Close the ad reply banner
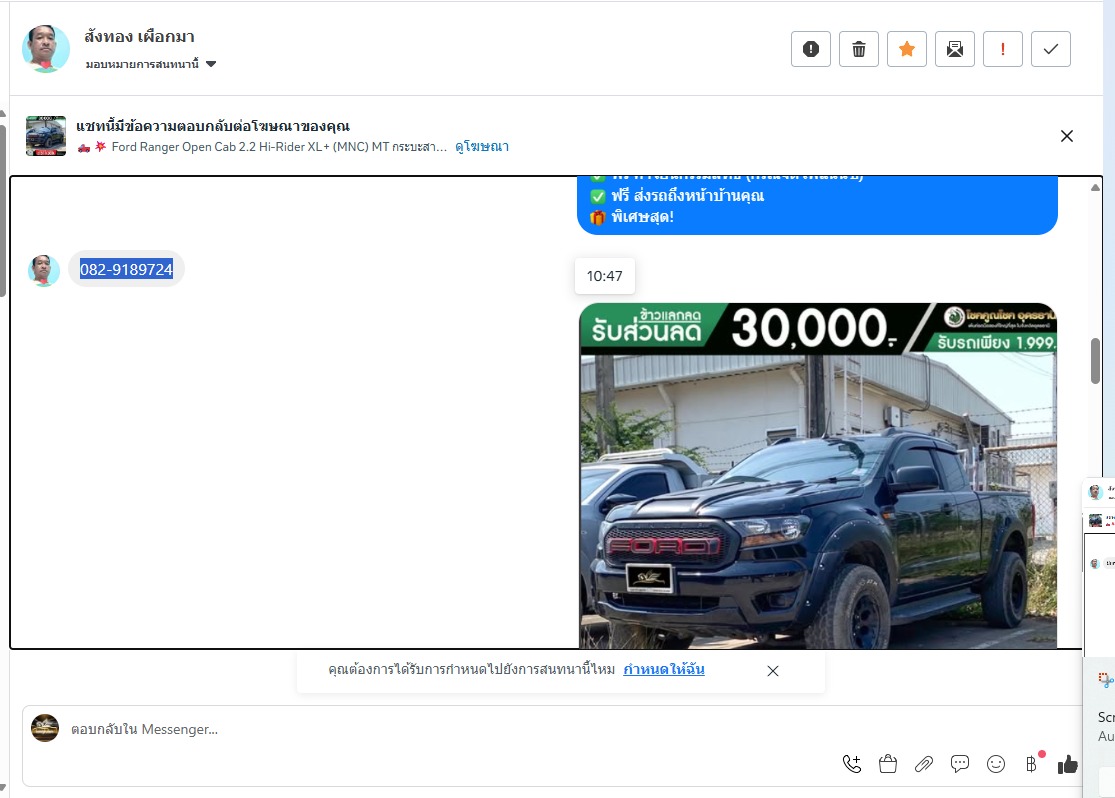Screen dimensions: 1115x798 (1067, 136)
